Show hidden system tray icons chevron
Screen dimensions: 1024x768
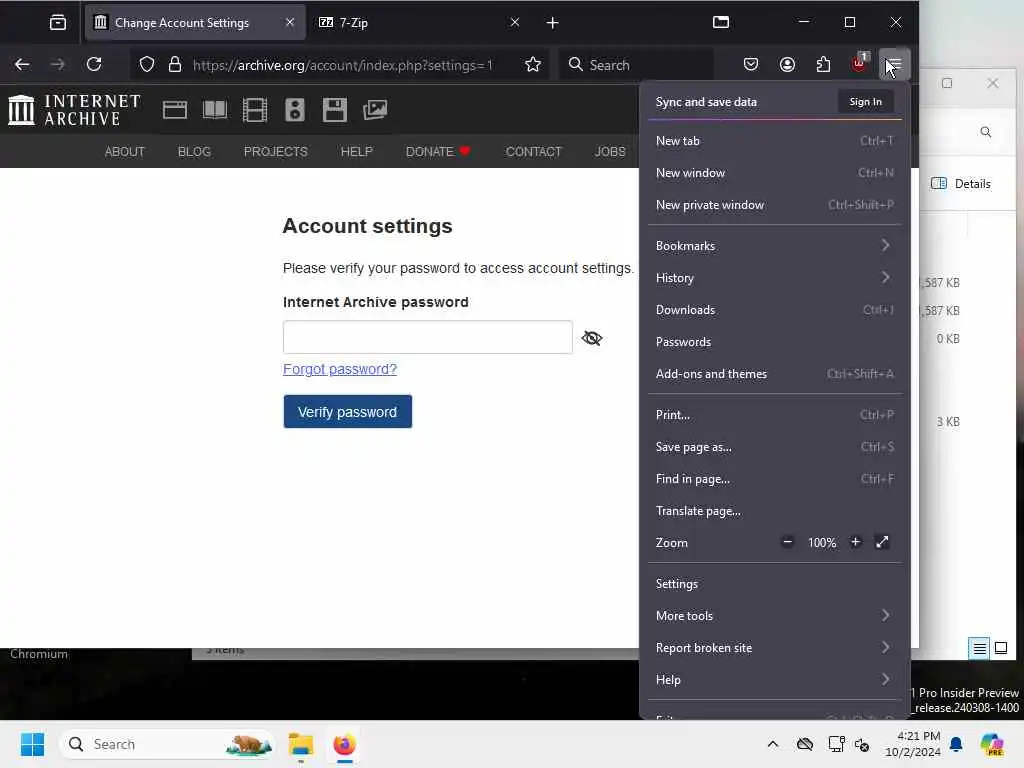(x=773, y=744)
